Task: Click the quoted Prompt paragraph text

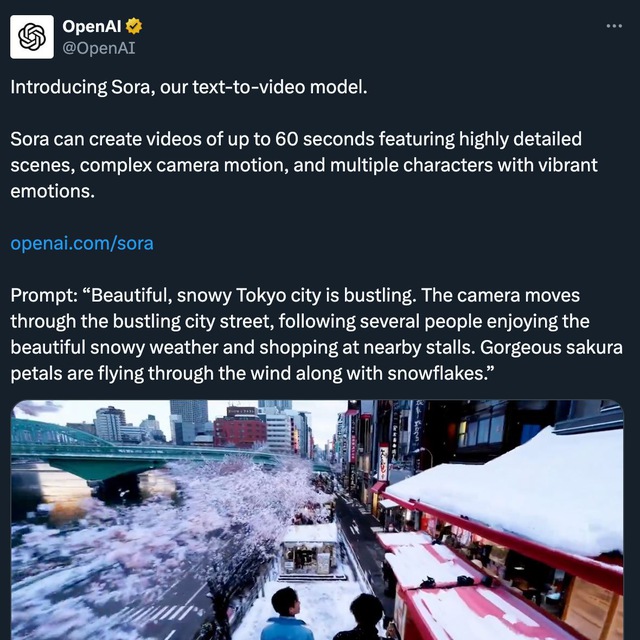Action: (x=316, y=334)
